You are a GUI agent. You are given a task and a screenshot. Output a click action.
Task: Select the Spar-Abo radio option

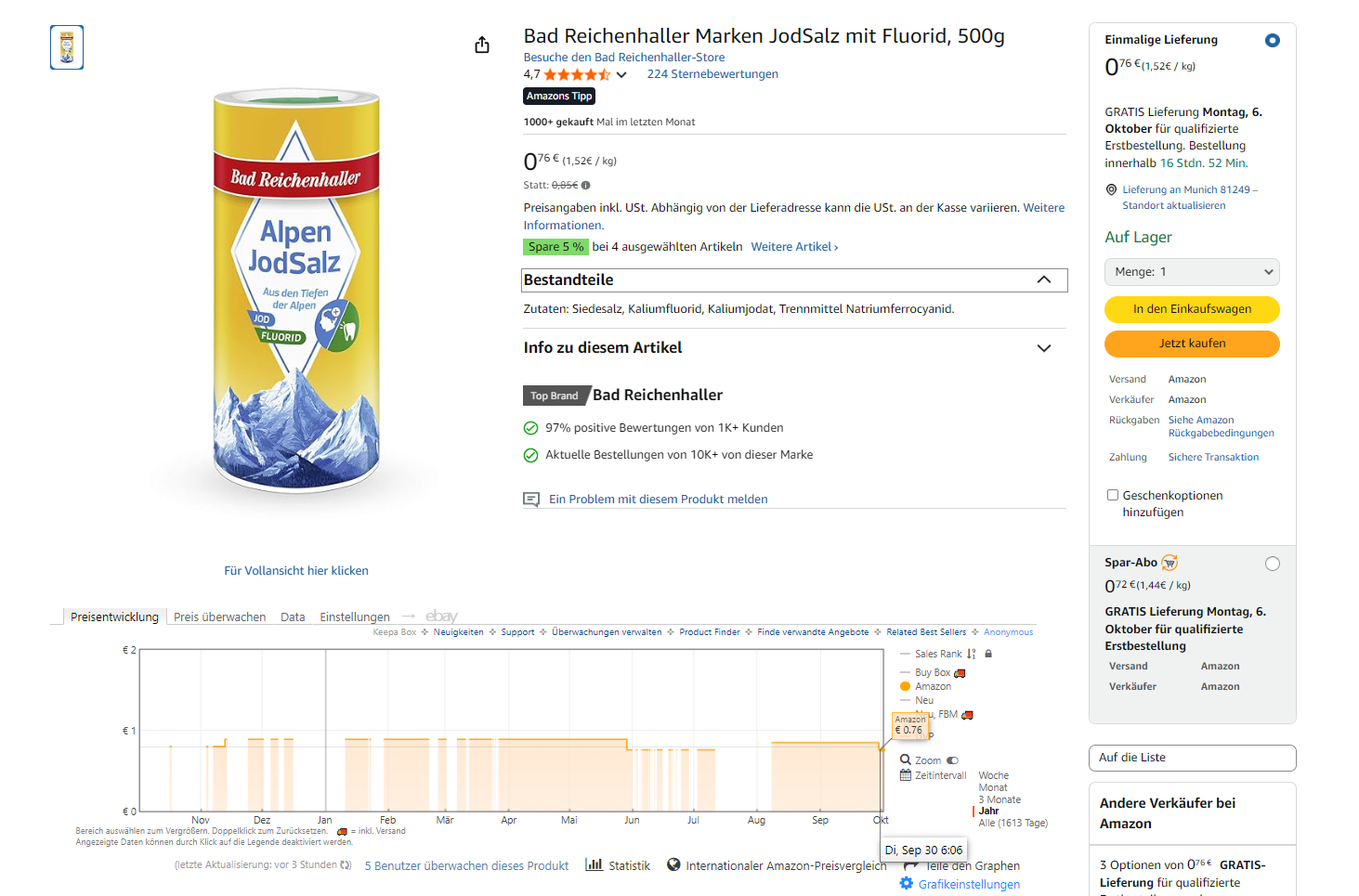tap(1273, 564)
